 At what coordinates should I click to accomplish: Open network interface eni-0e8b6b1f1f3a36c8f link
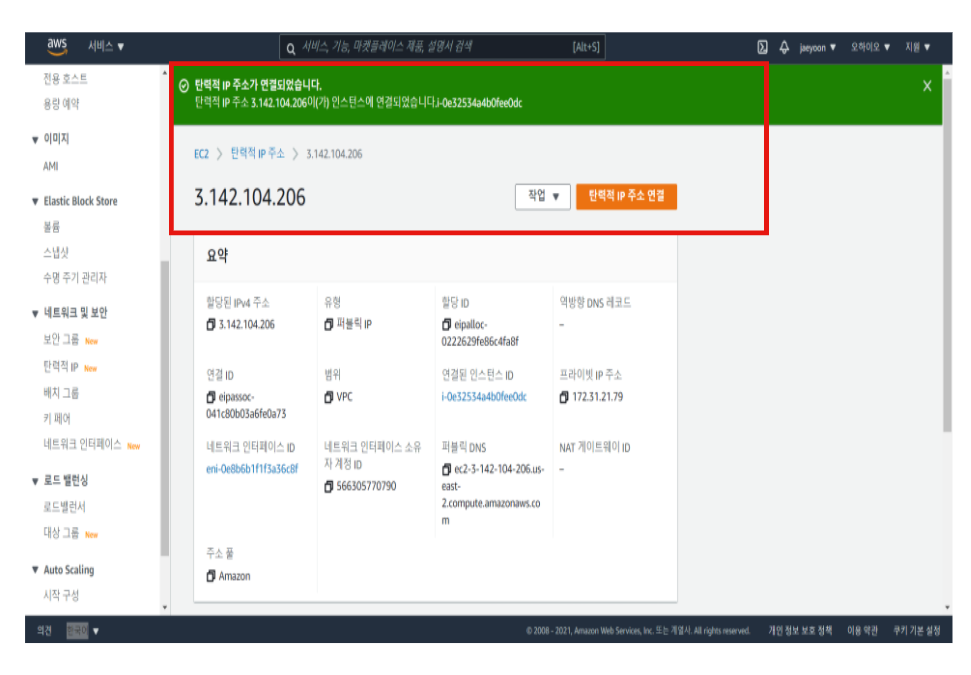(x=252, y=469)
